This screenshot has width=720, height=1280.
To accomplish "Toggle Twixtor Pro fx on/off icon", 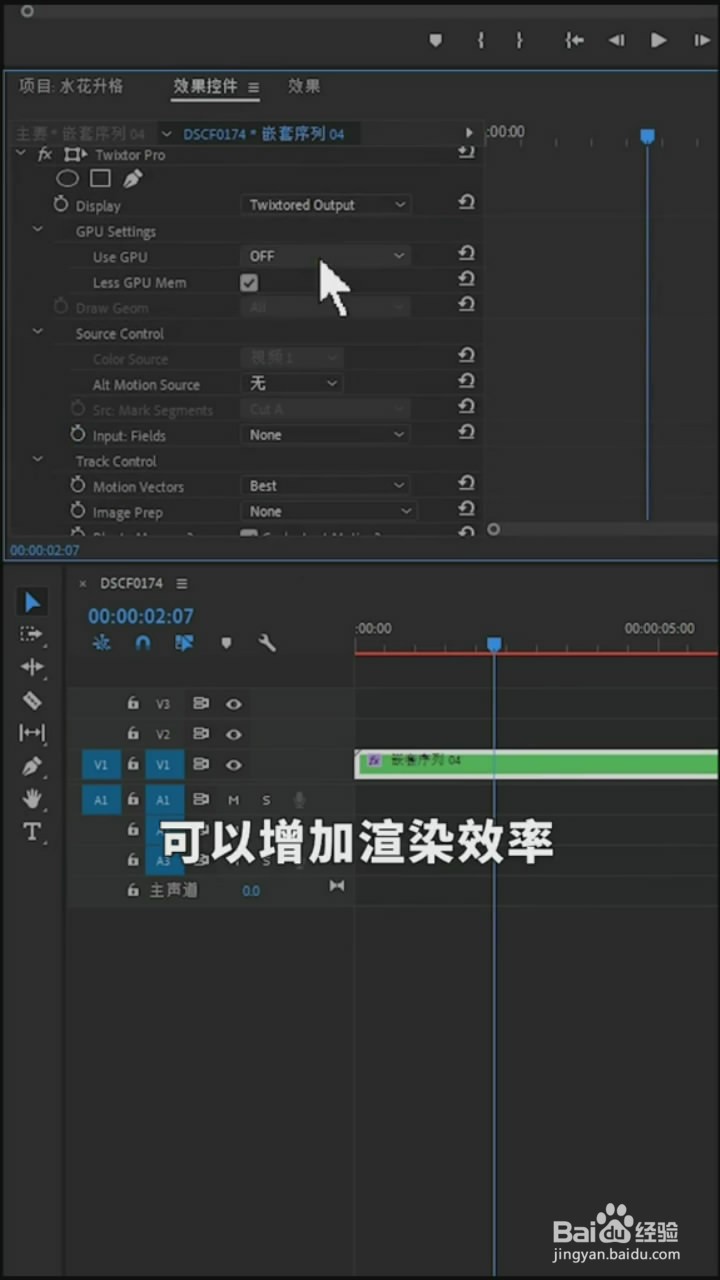I will pos(45,155).
